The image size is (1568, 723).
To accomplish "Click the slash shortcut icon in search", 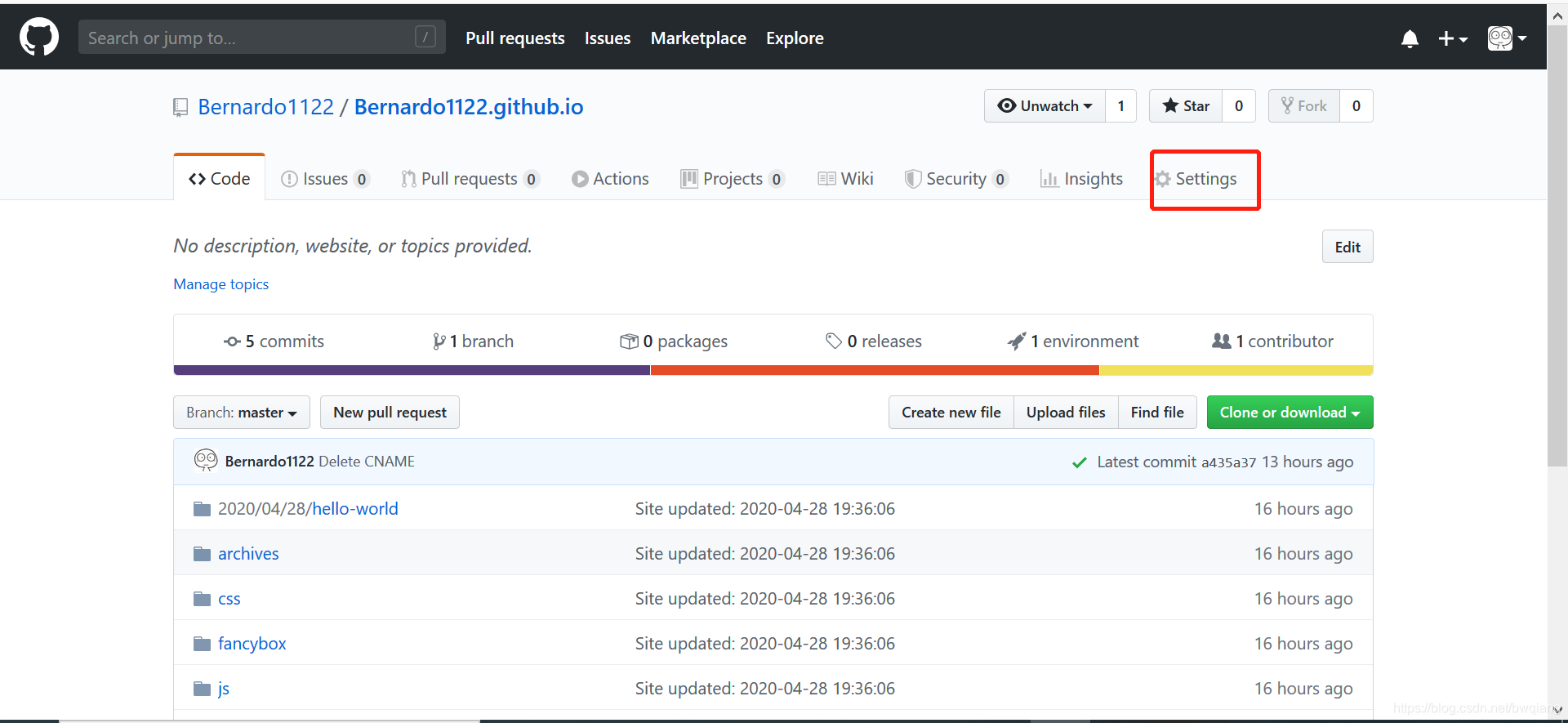I will [425, 37].
